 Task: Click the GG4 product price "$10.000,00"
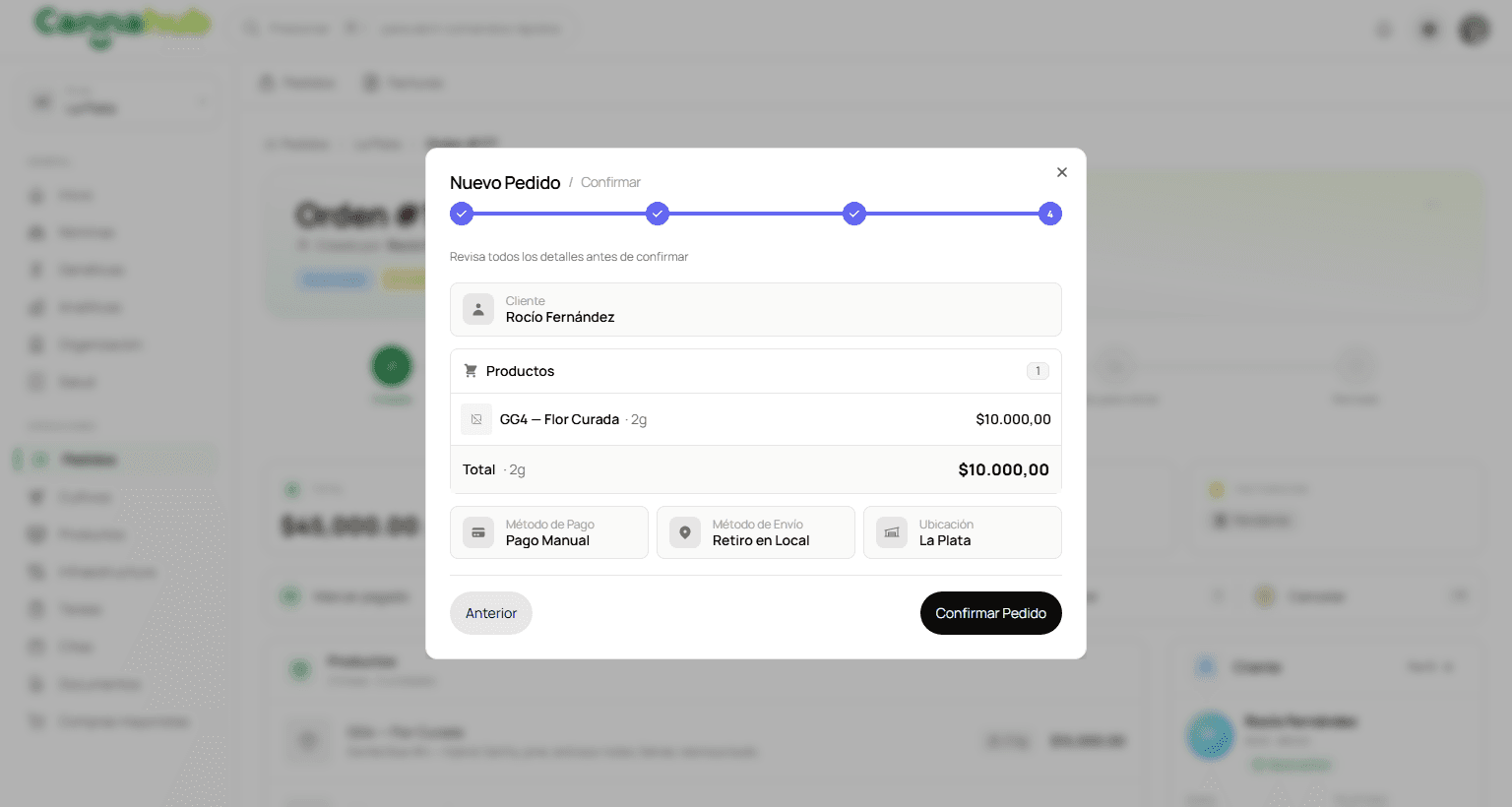1014,419
